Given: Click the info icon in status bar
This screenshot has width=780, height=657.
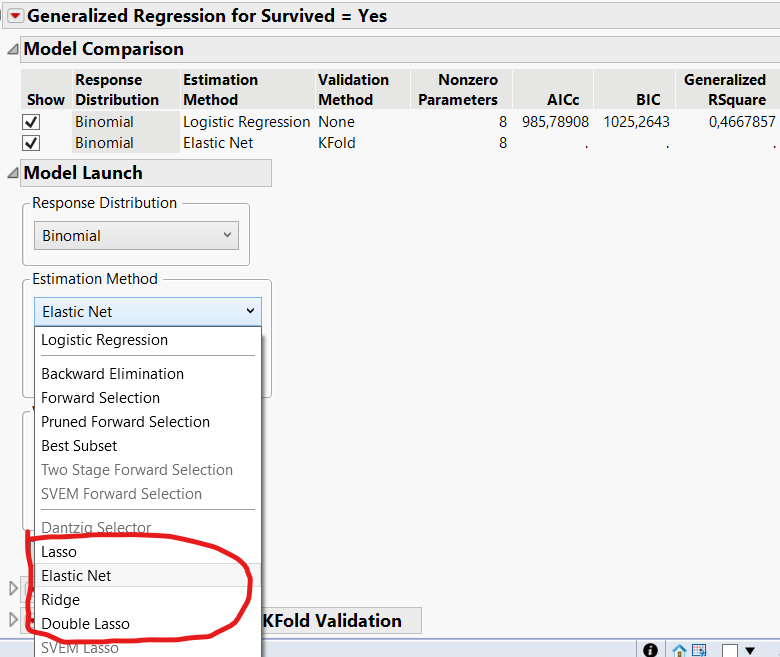Looking at the screenshot, I should 650,650.
